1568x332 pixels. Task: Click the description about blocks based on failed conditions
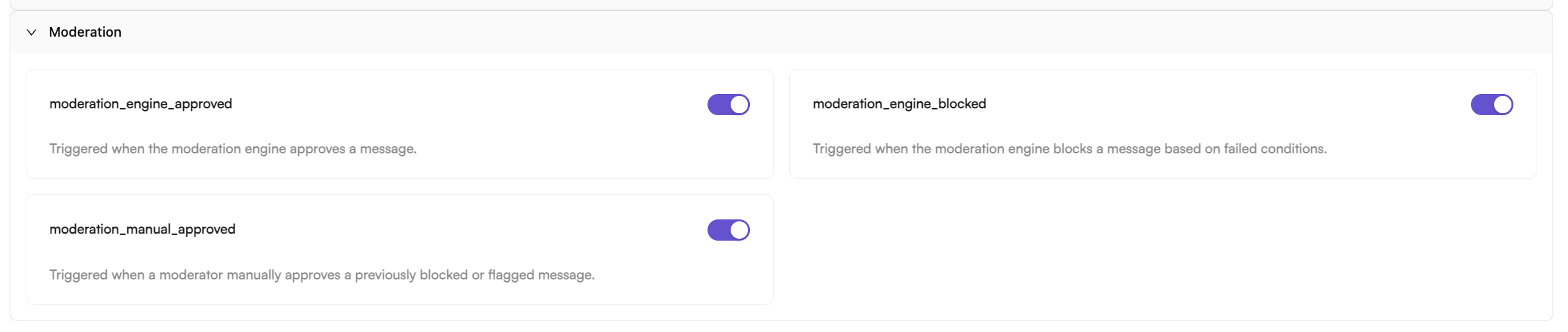point(1069,149)
